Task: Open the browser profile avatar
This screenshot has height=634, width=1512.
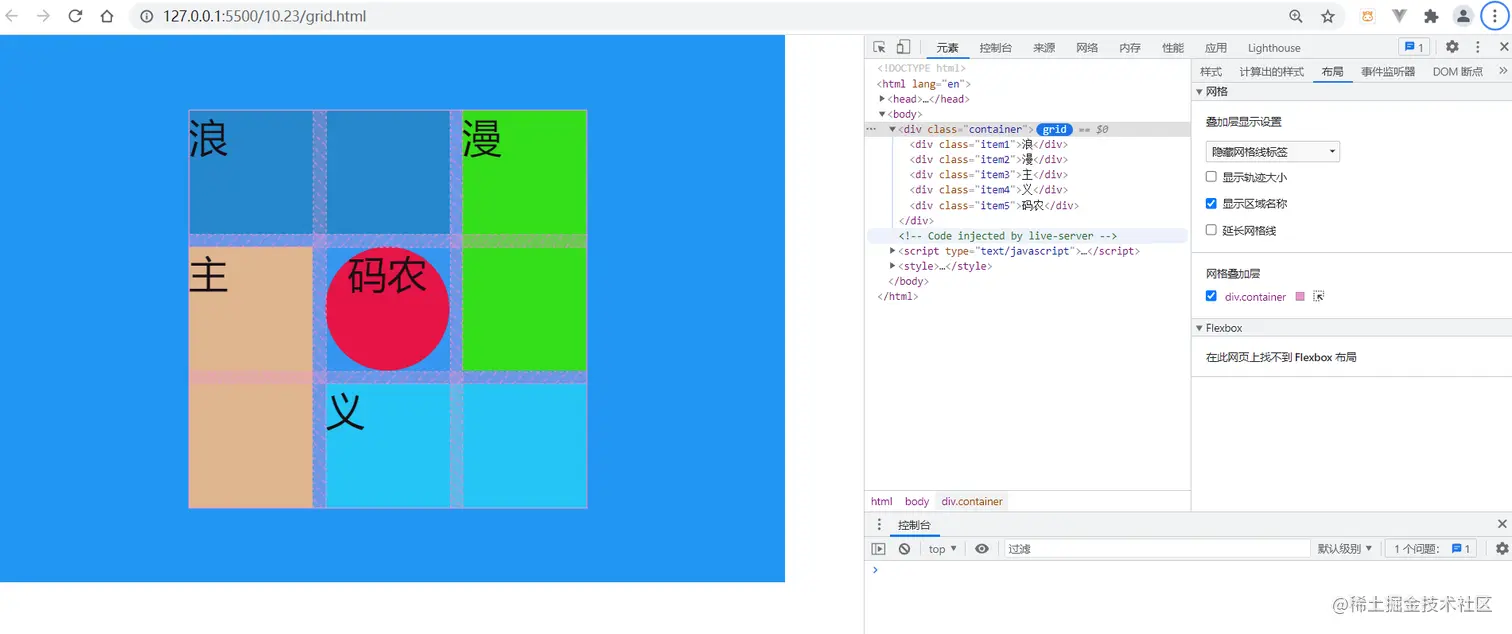Action: 1463,16
